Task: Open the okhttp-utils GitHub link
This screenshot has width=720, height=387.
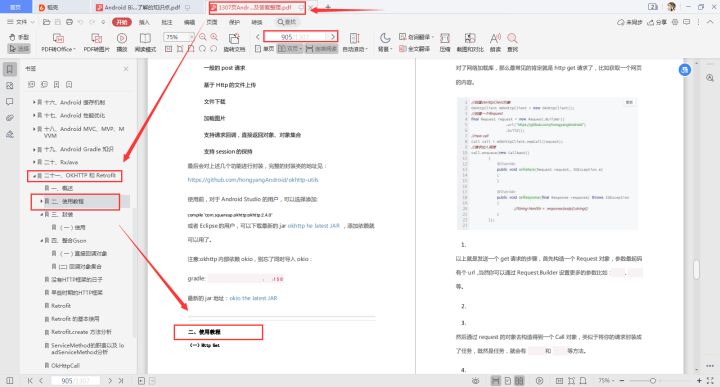Action: coord(253,180)
